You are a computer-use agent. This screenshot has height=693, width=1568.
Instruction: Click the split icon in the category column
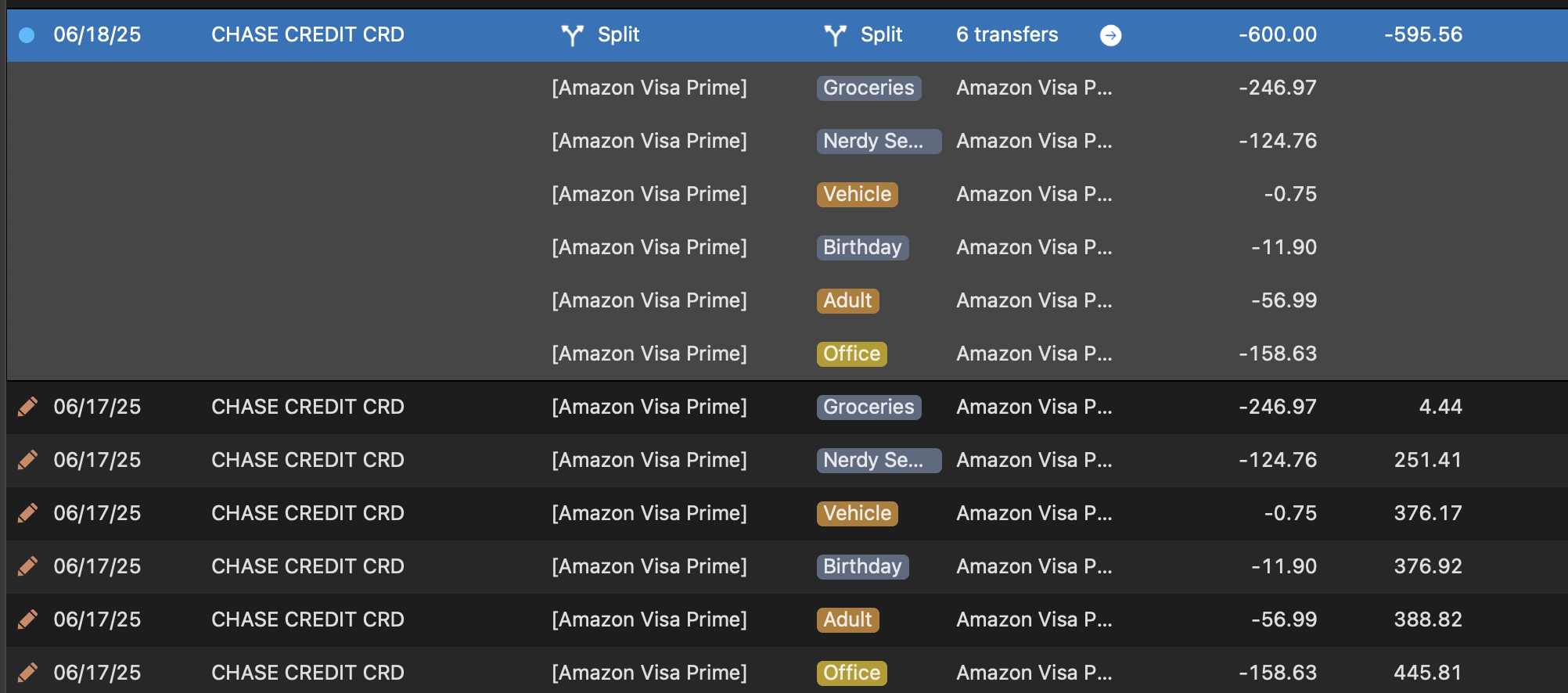coord(836,35)
